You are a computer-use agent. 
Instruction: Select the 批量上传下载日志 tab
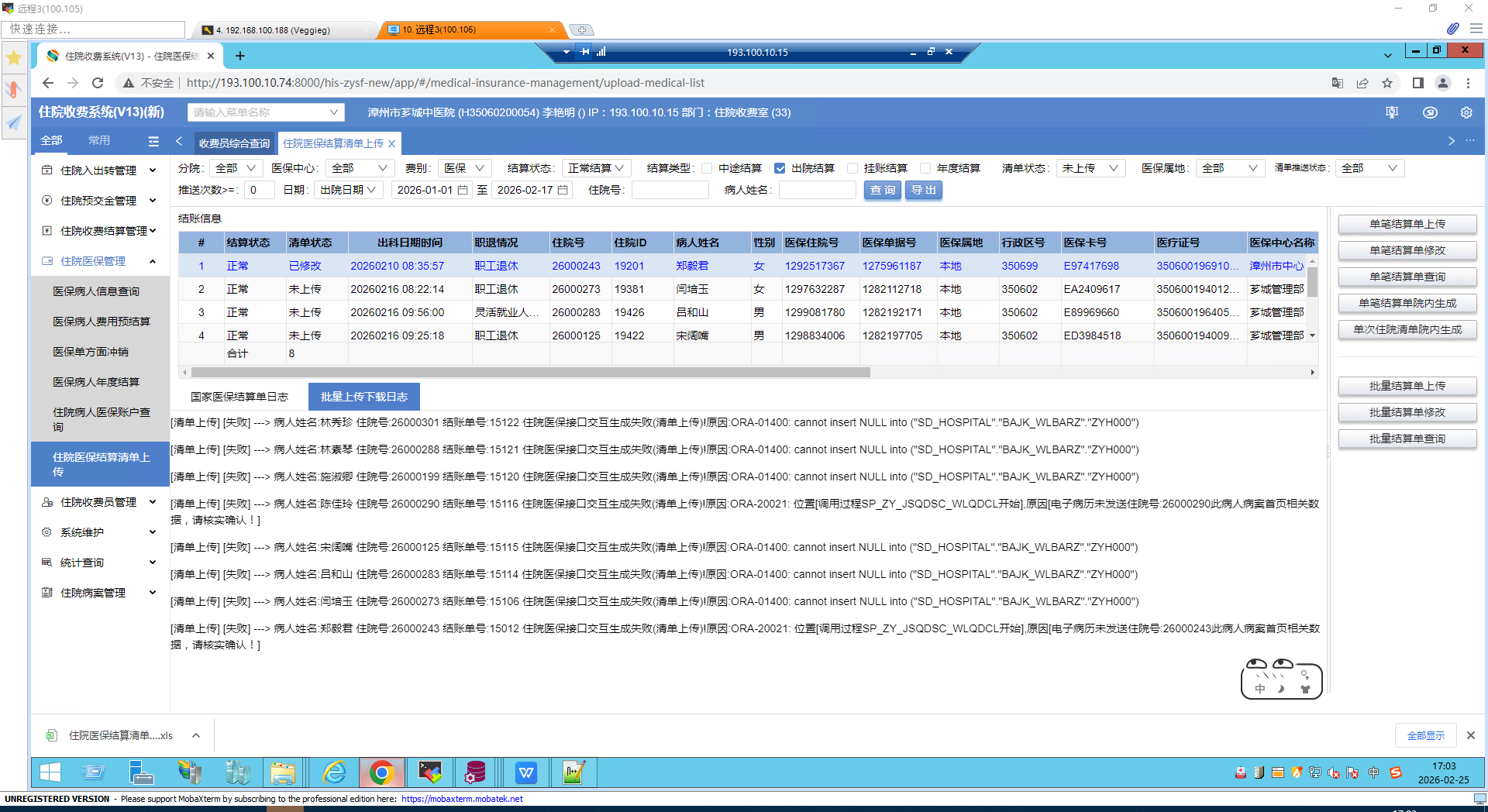[364, 397]
